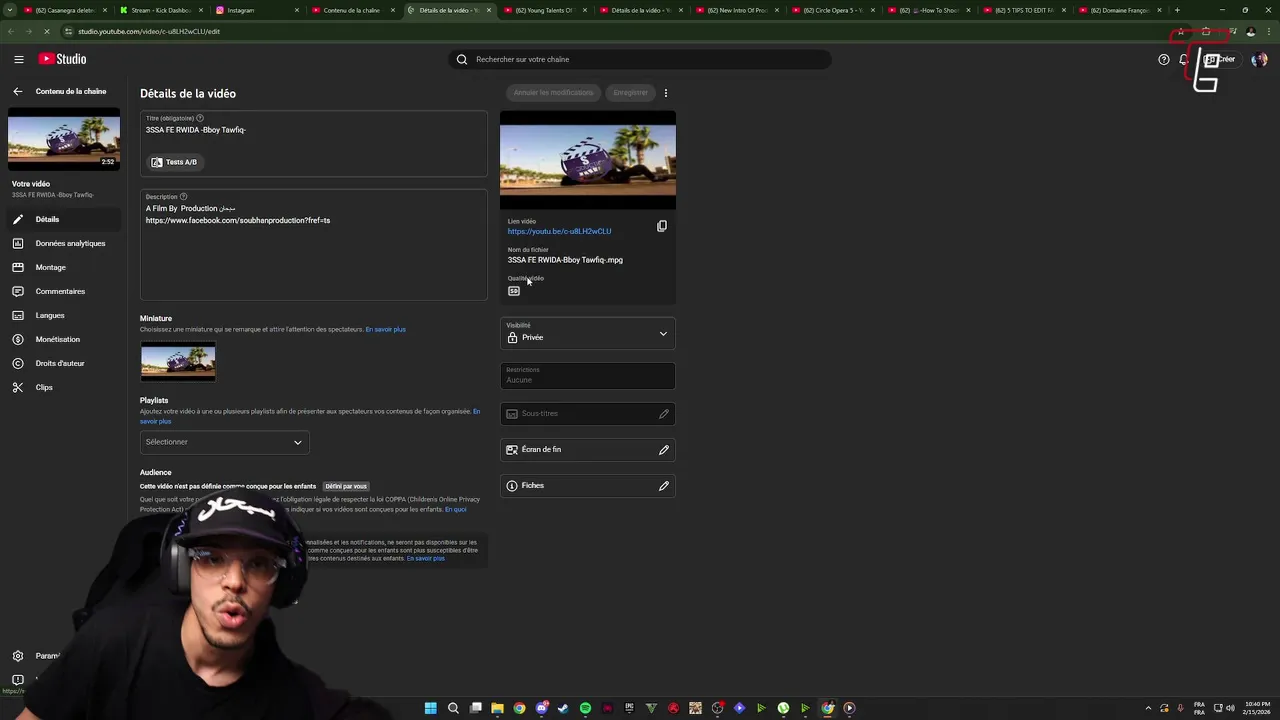
Task: Open Clips in the sidebar
Action: click(63, 387)
